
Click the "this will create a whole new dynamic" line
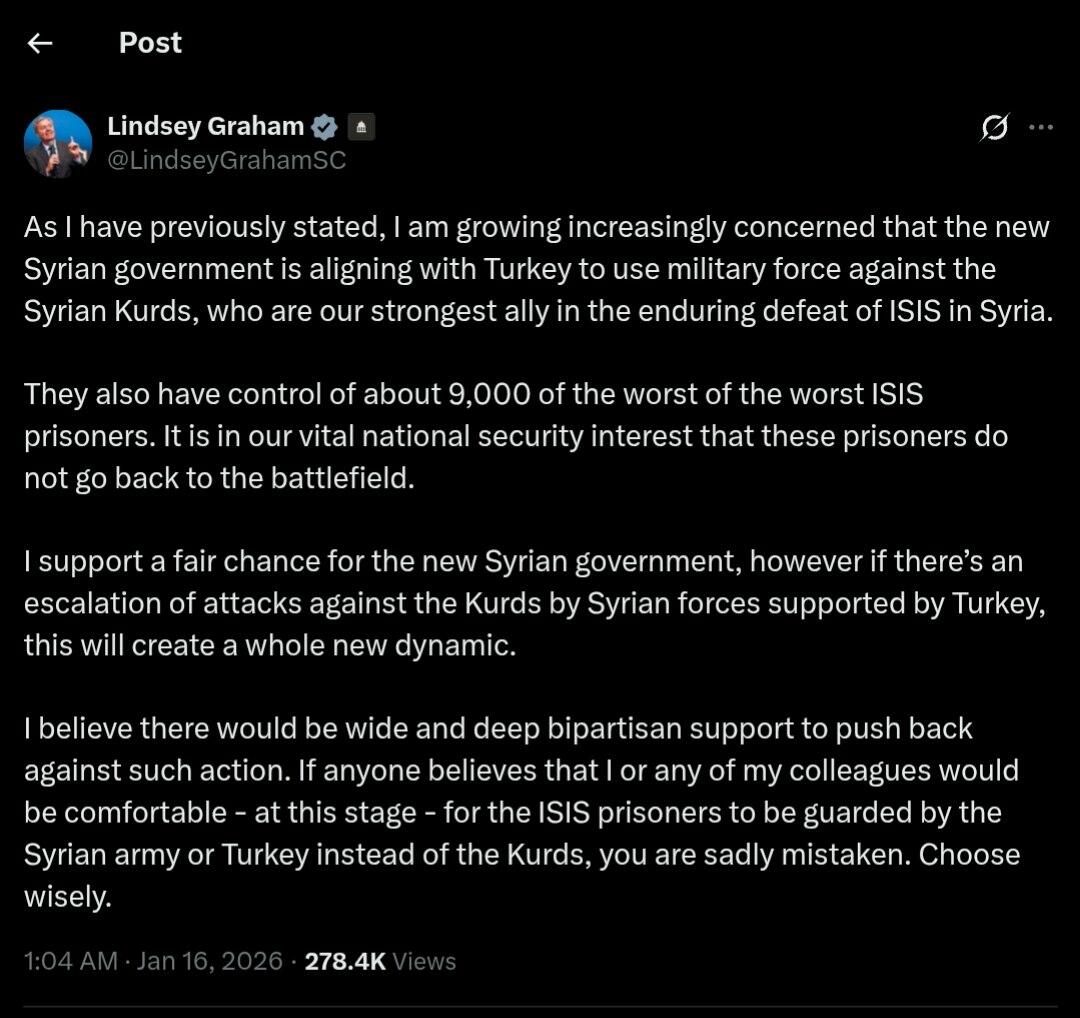click(x=270, y=645)
